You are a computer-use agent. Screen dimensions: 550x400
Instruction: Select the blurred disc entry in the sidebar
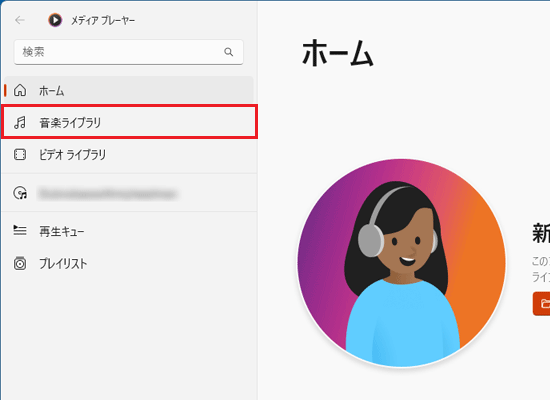pyautogui.click(x=129, y=193)
